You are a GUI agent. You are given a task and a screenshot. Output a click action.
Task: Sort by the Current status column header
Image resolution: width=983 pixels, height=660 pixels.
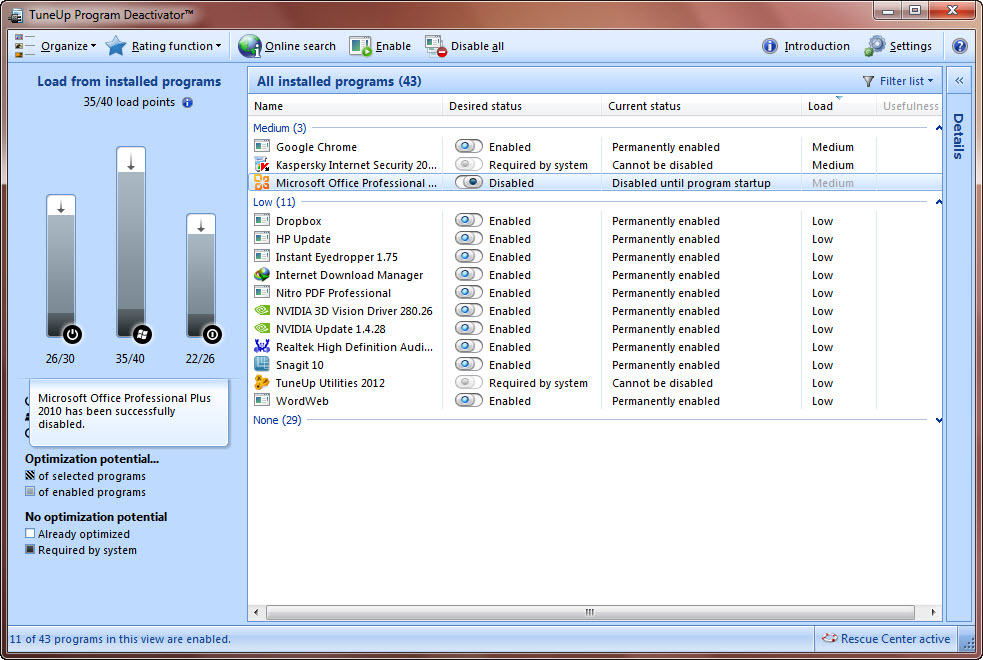coord(701,106)
